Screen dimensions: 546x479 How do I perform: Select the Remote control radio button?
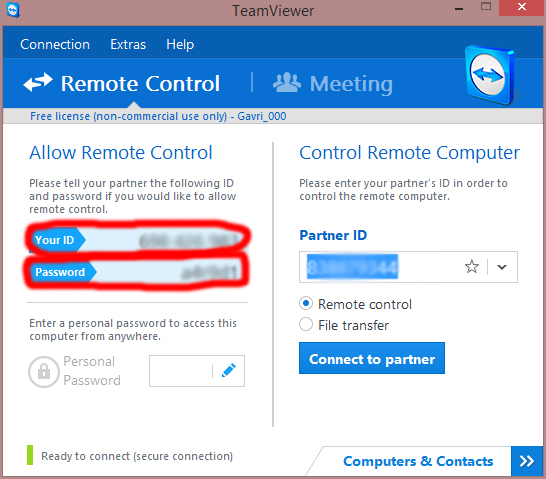(306, 304)
